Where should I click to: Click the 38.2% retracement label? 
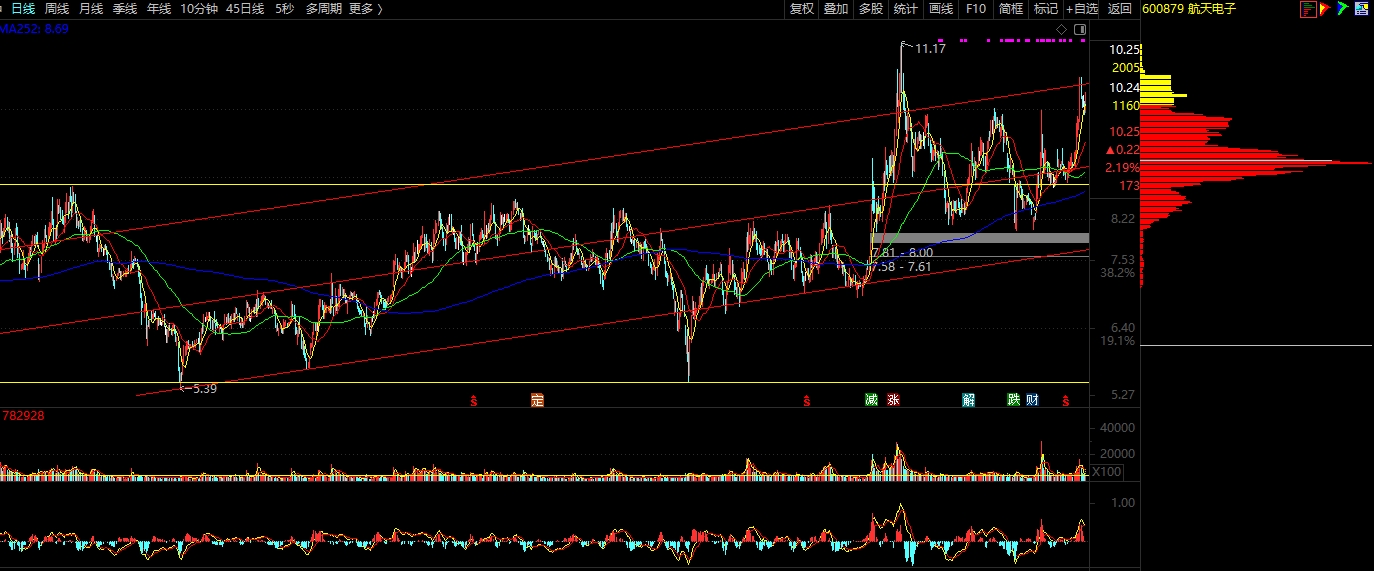(1117, 273)
